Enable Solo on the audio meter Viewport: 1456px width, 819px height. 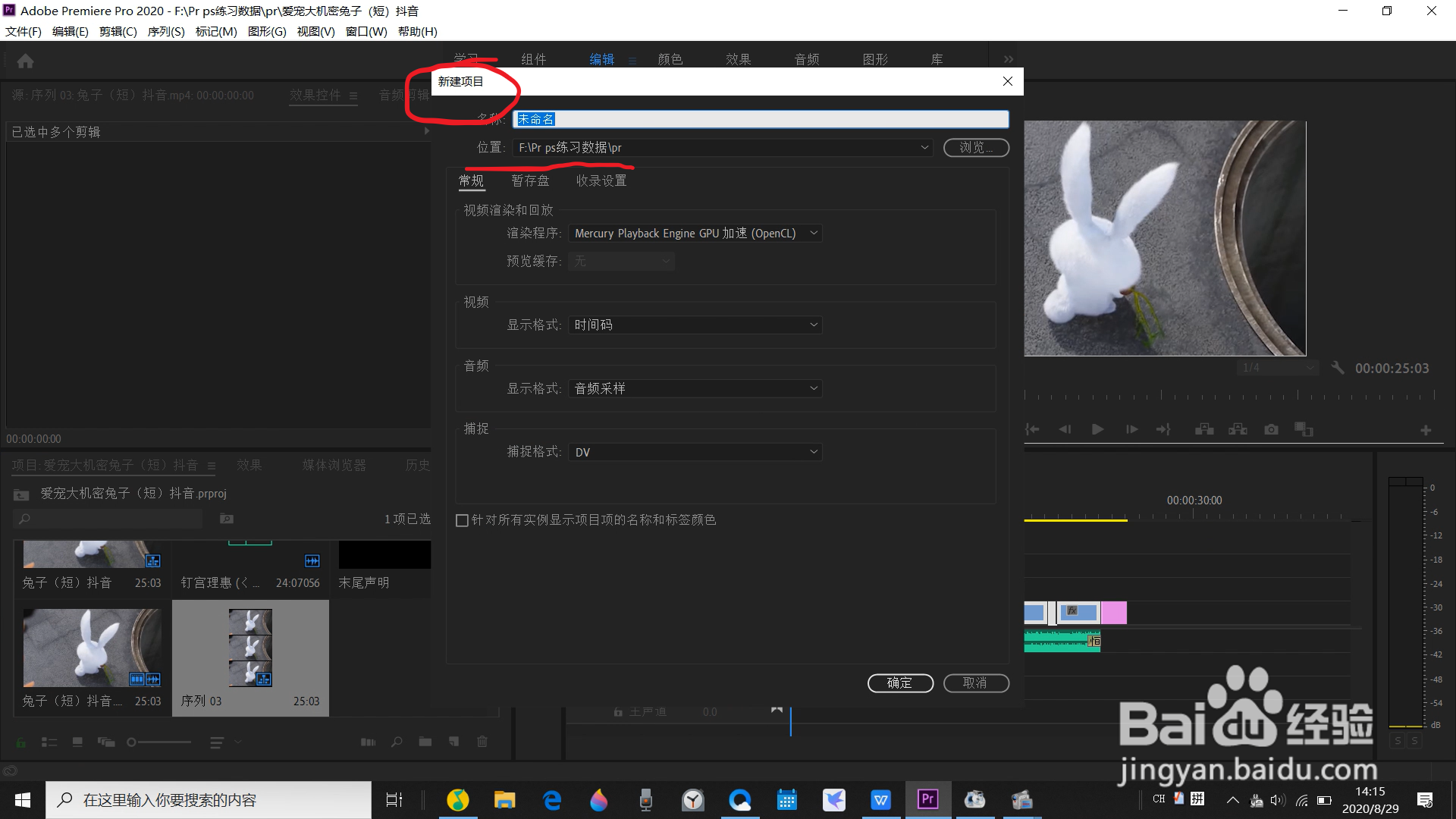(1398, 741)
